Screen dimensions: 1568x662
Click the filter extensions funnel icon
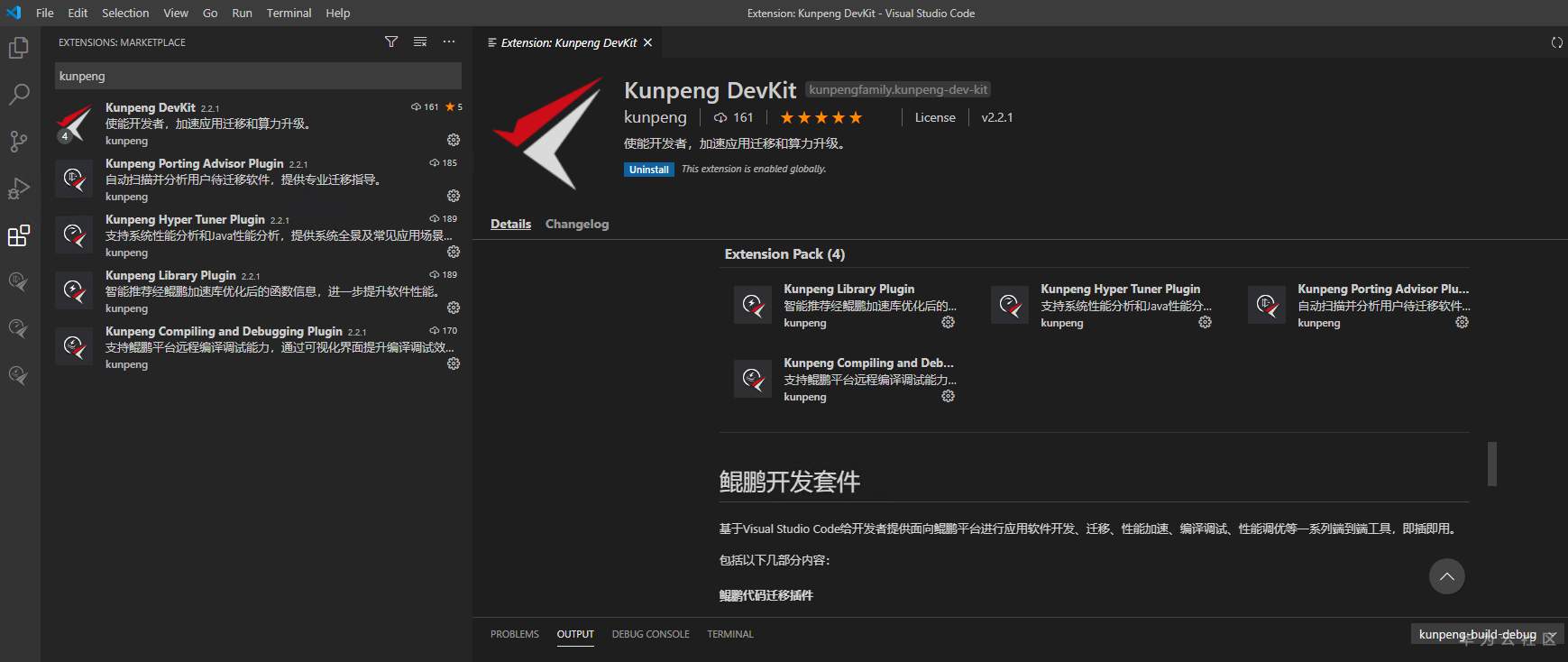391,41
